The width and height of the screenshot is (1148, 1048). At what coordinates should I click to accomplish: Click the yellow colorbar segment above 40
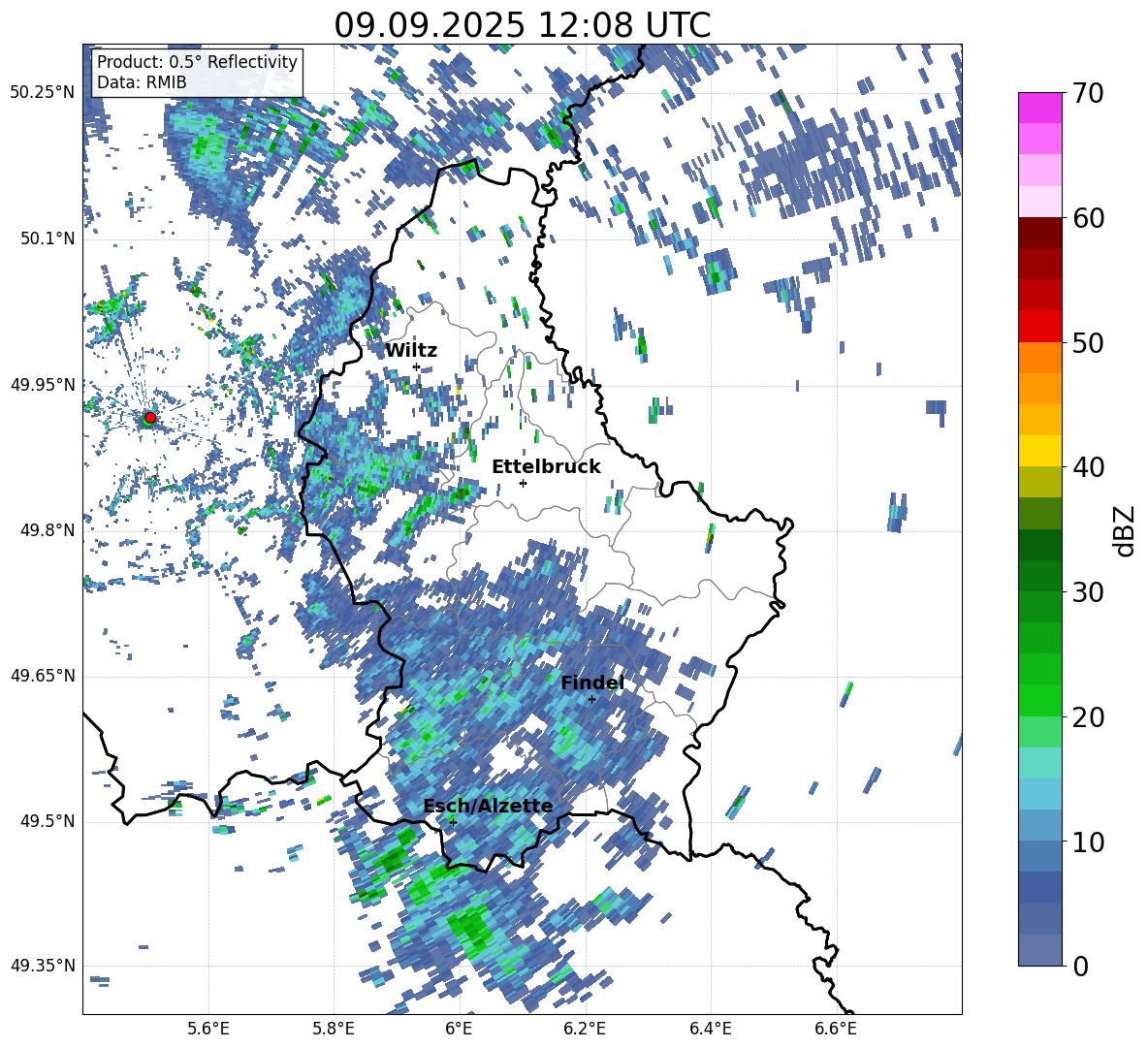[1039, 450]
